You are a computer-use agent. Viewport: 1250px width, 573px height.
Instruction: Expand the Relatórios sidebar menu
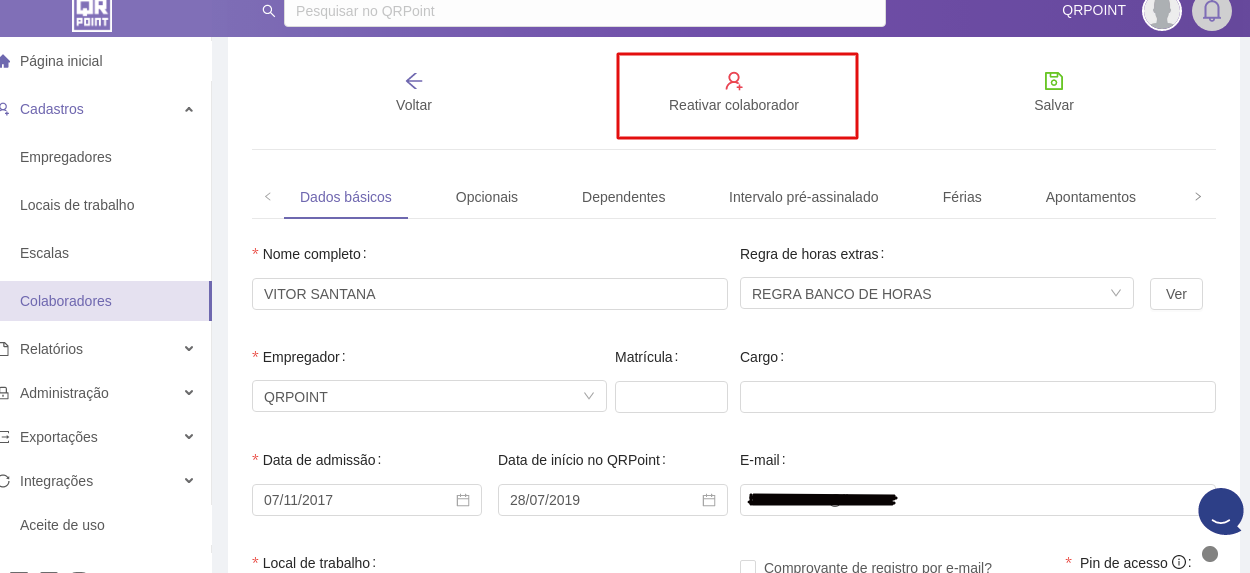click(189, 349)
